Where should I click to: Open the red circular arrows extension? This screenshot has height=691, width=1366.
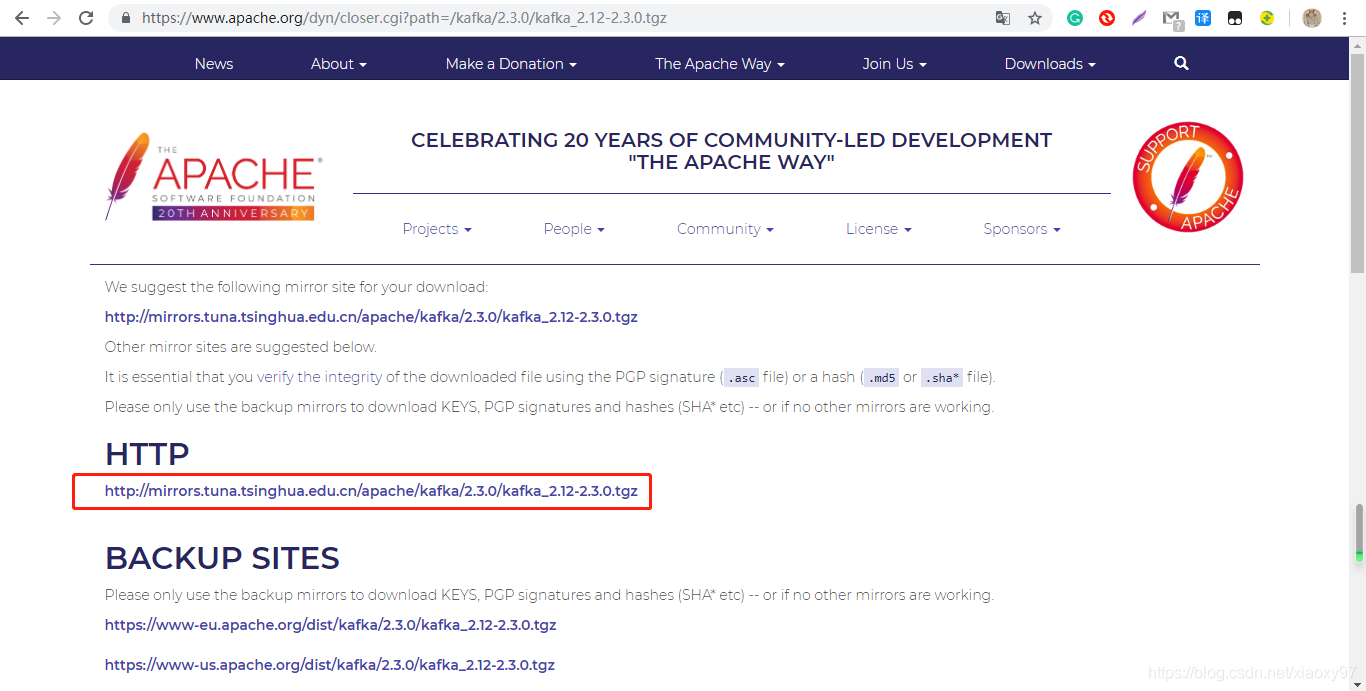pyautogui.click(x=1107, y=18)
